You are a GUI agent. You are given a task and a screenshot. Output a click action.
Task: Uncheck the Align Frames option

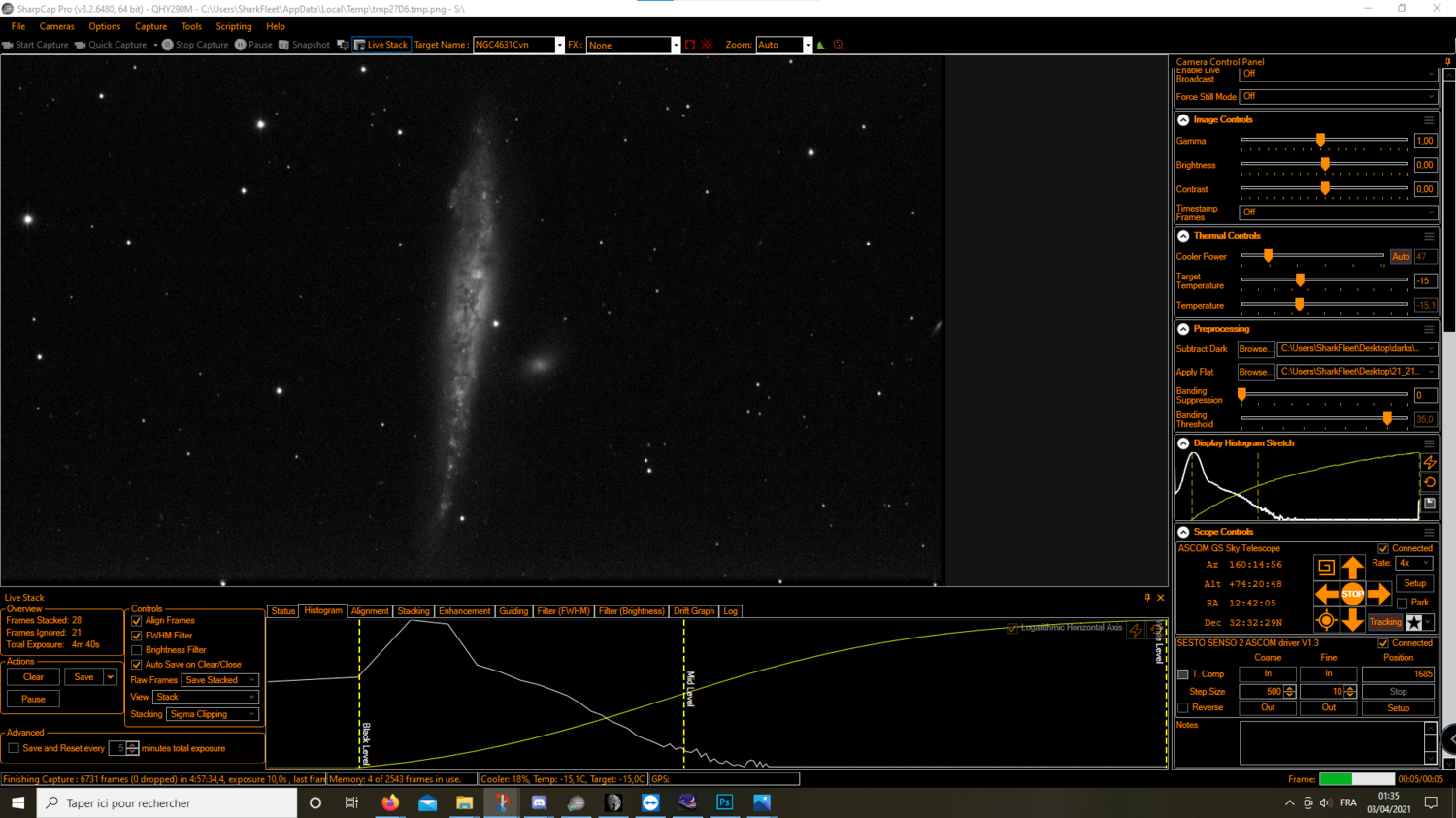[x=136, y=620]
